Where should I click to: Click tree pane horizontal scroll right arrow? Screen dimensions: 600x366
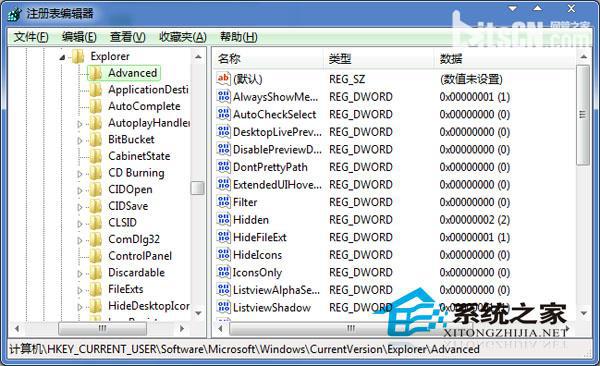point(182,328)
